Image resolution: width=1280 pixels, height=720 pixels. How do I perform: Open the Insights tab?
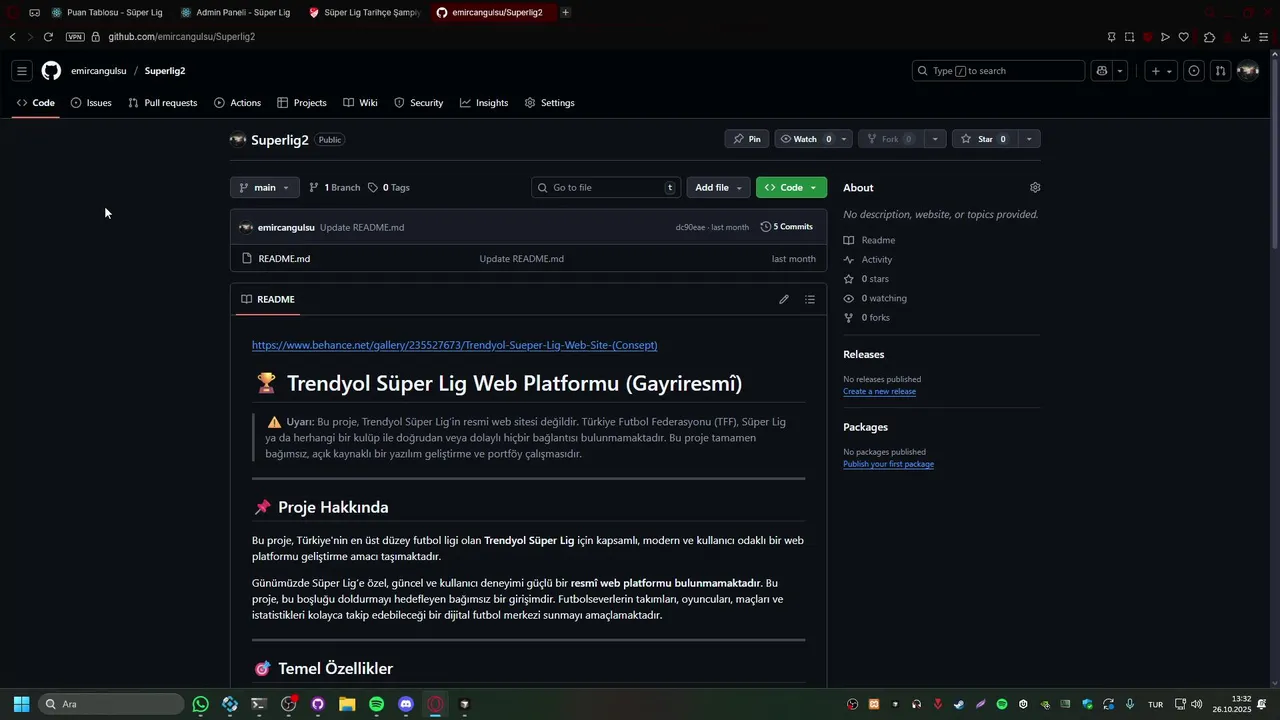coord(484,103)
